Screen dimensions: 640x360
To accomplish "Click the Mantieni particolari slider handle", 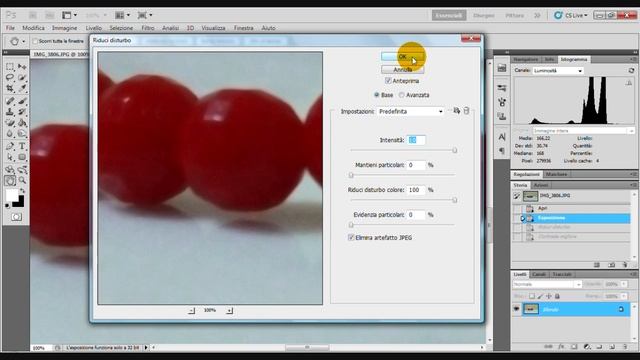I will pos(351,175).
